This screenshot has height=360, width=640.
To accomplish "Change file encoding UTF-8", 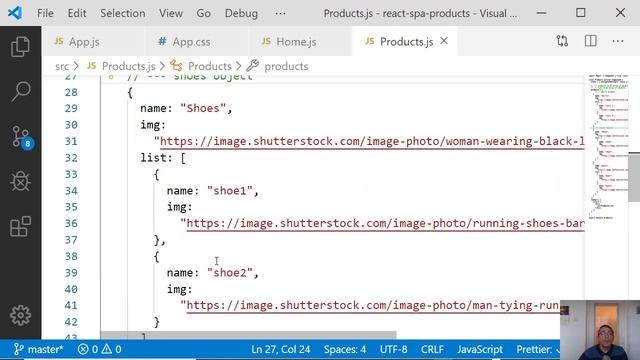I will tap(393, 349).
